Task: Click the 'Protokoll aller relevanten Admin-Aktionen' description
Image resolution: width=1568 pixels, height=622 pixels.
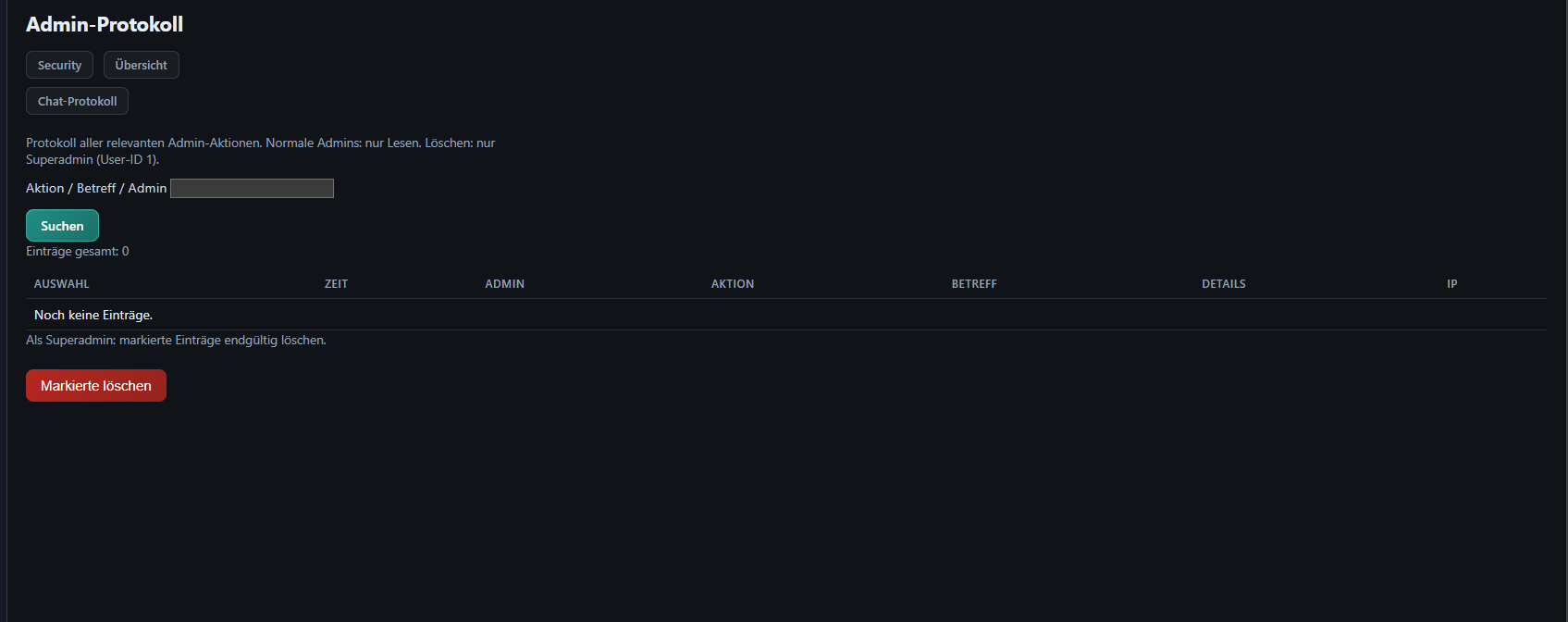Action: pos(144,143)
